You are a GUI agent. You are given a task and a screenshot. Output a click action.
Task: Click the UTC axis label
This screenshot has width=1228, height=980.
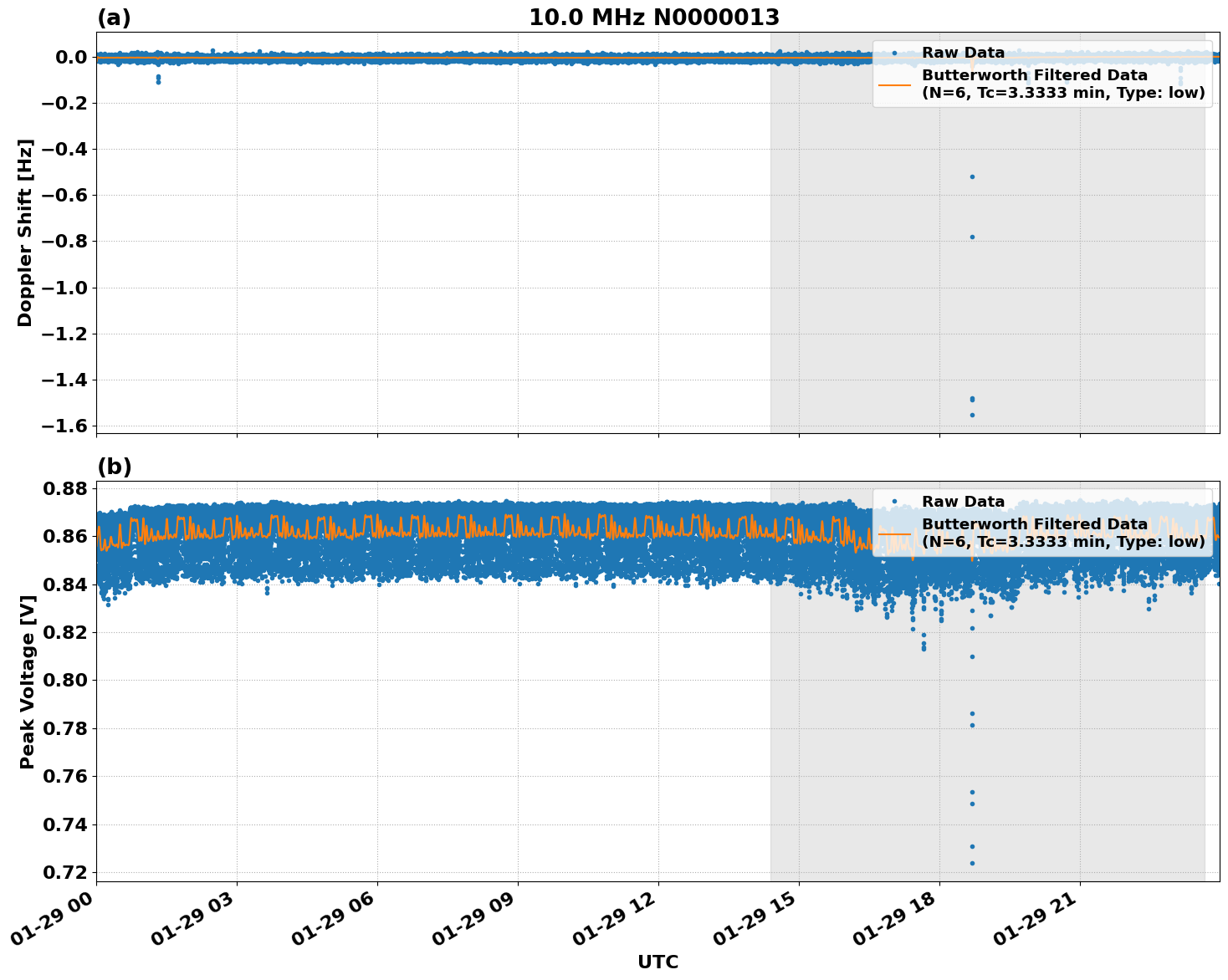point(657,962)
